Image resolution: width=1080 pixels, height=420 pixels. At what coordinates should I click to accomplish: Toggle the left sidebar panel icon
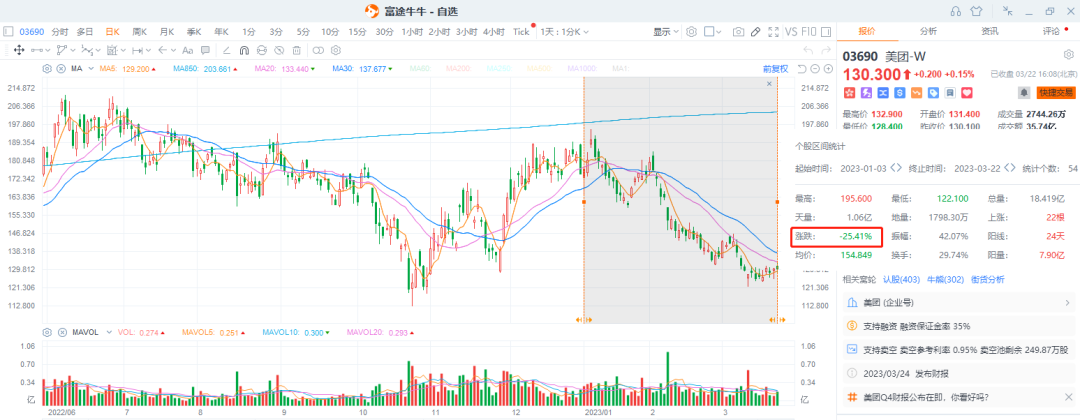(8, 32)
